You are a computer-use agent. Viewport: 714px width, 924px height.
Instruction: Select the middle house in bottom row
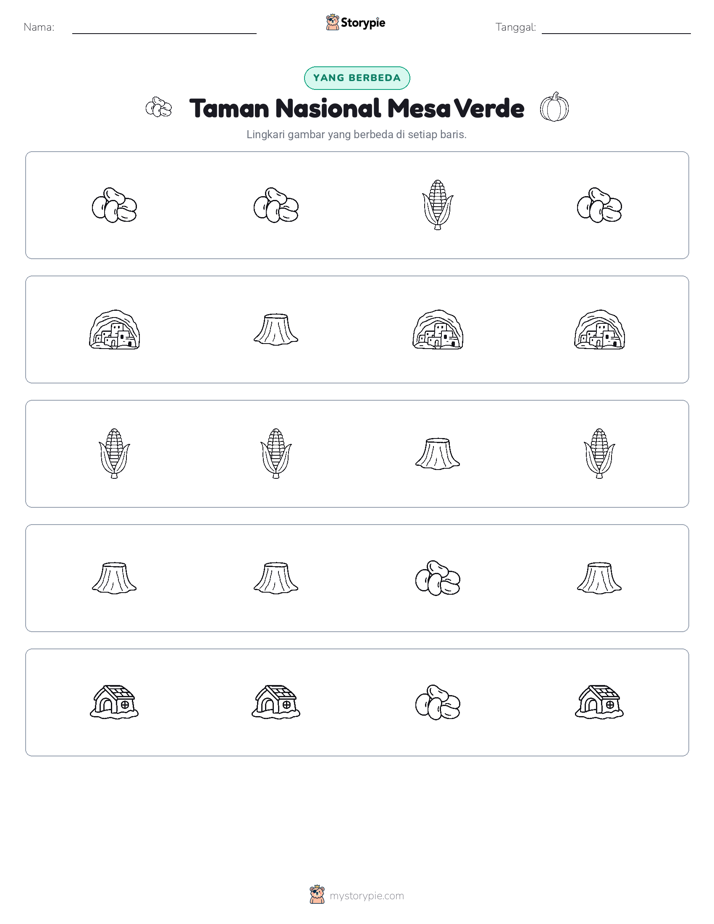[276, 702]
